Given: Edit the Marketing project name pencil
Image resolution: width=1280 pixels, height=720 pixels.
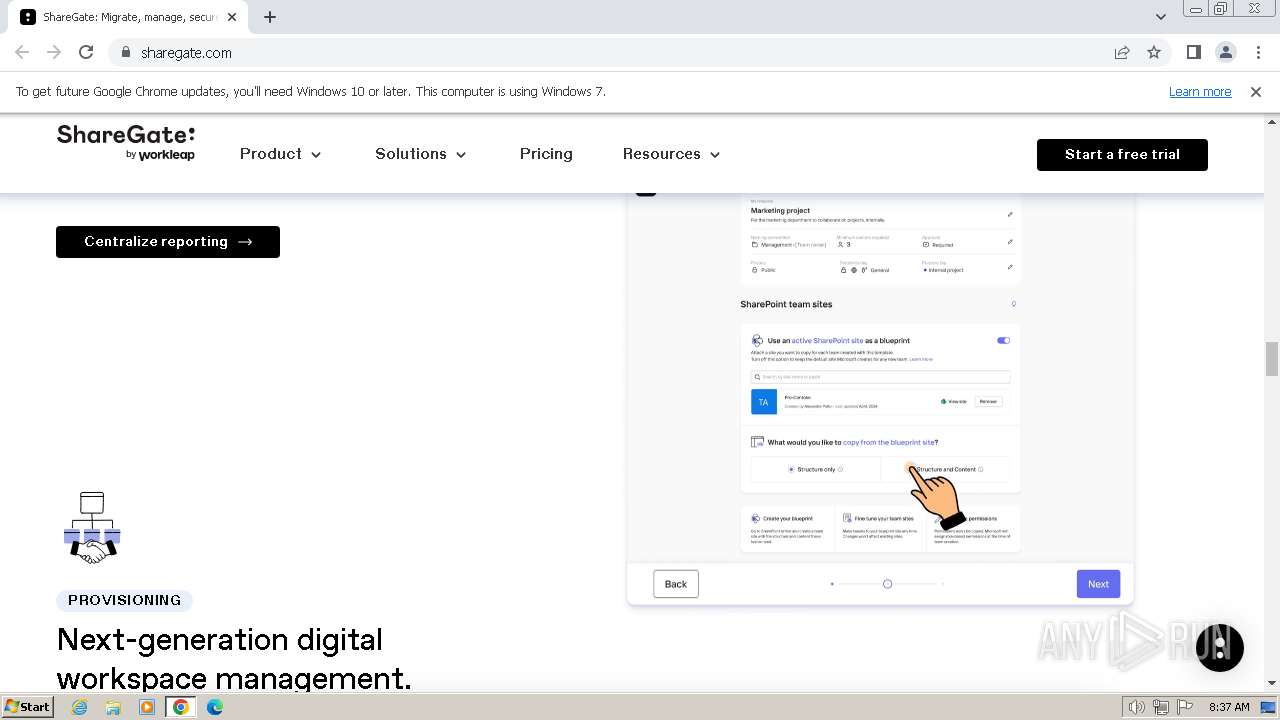Looking at the screenshot, I should (x=1010, y=214).
